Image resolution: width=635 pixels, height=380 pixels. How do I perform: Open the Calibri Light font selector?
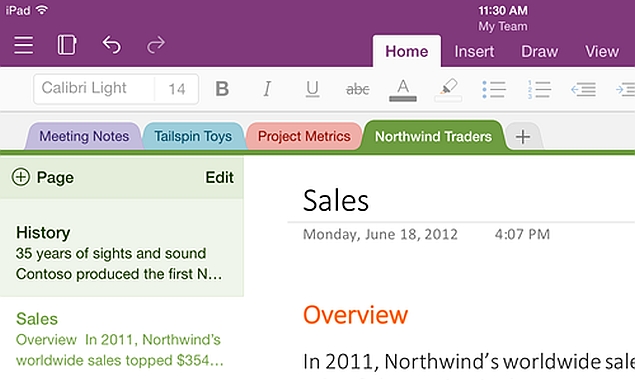(x=94, y=89)
